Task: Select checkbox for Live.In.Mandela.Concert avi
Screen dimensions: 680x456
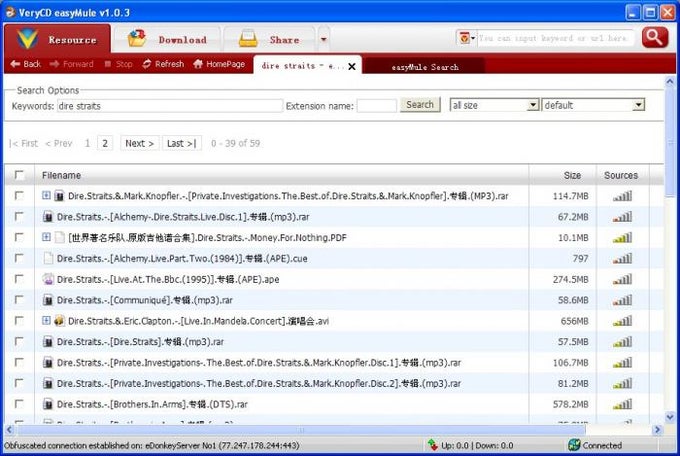Action: click(x=19, y=321)
